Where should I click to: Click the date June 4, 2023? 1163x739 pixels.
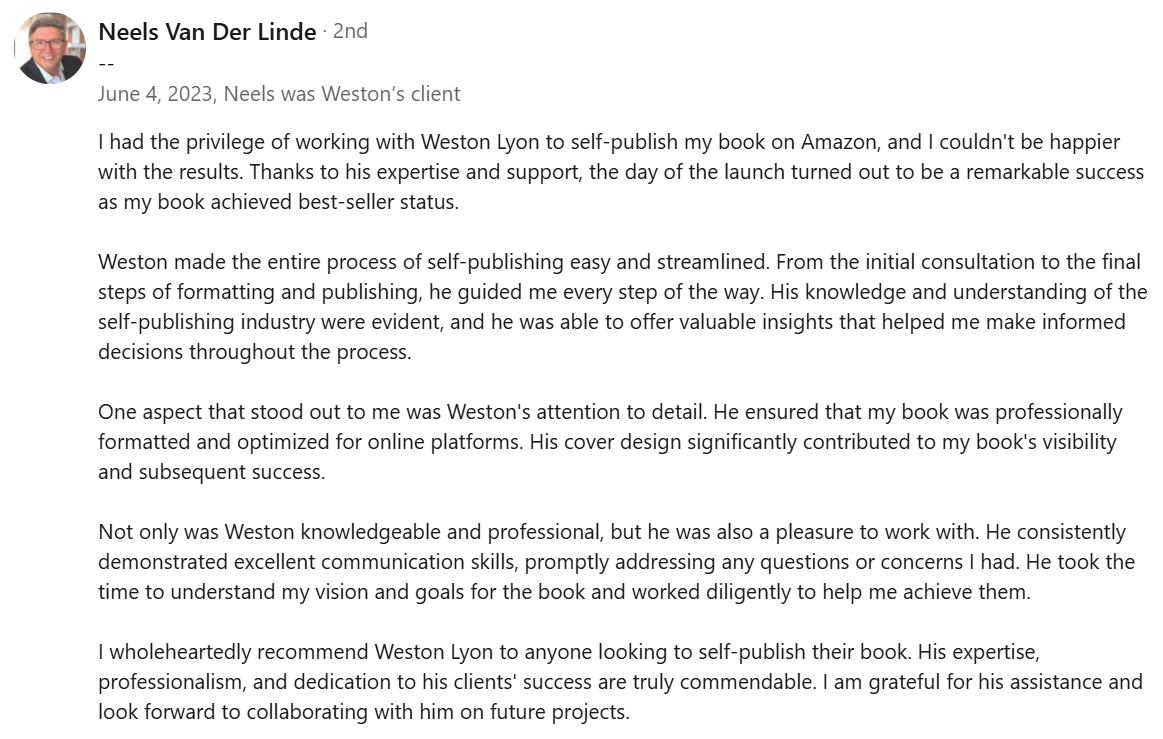tap(155, 94)
